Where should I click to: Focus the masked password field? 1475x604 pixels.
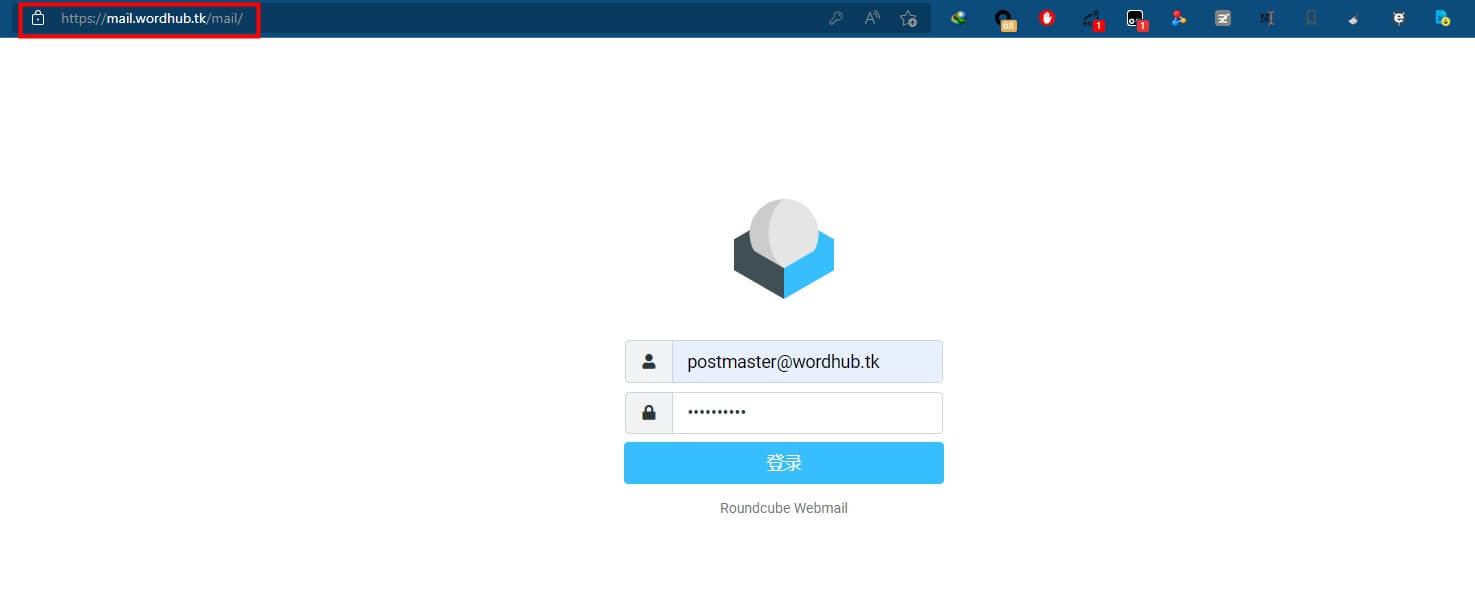[x=808, y=413]
